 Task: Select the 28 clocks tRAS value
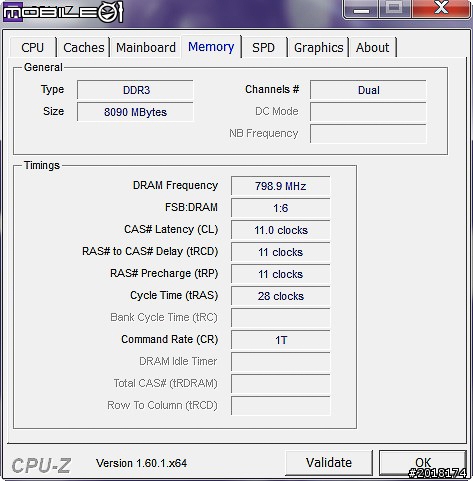point(281,296)
